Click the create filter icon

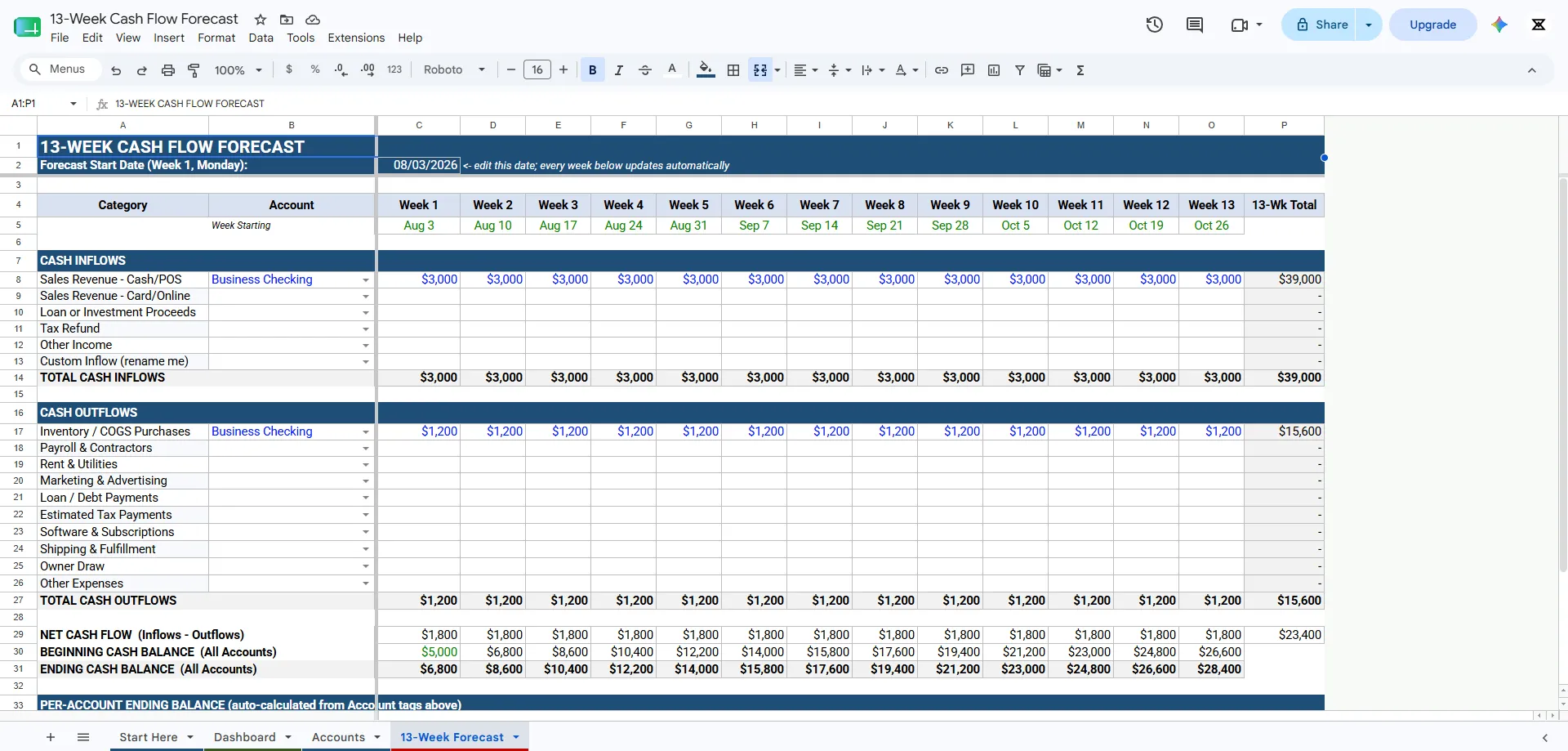coord(1020,70)
